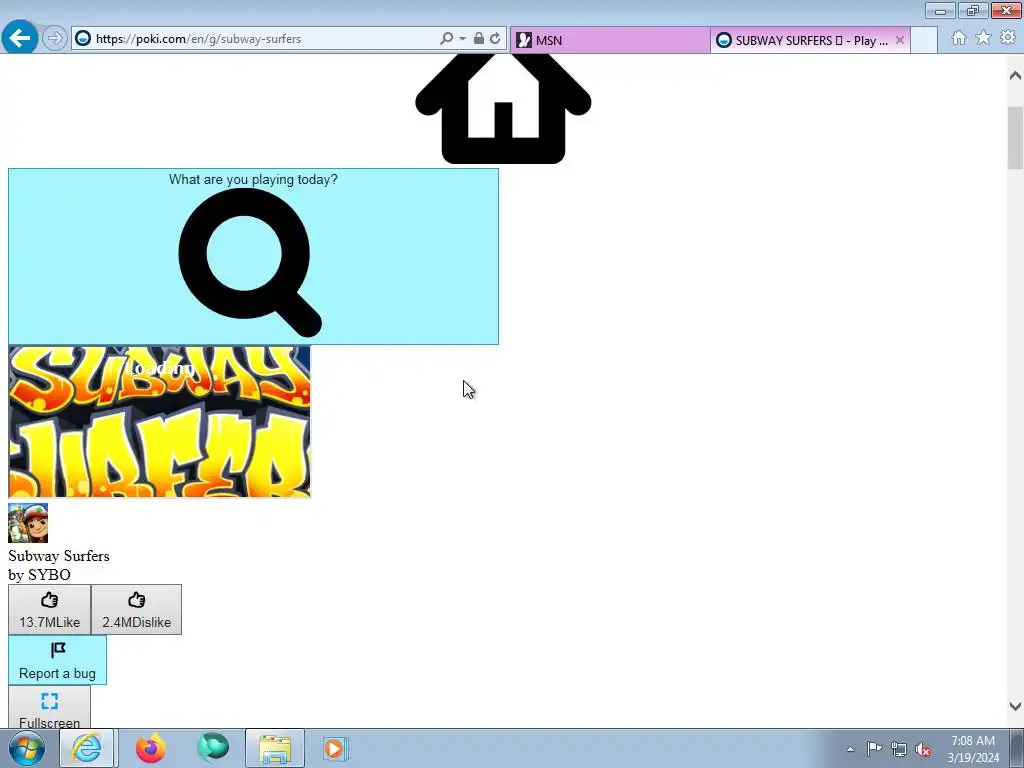Open the Windows Start menu
The image size is (1024, 768).
[x=27, y=748]
